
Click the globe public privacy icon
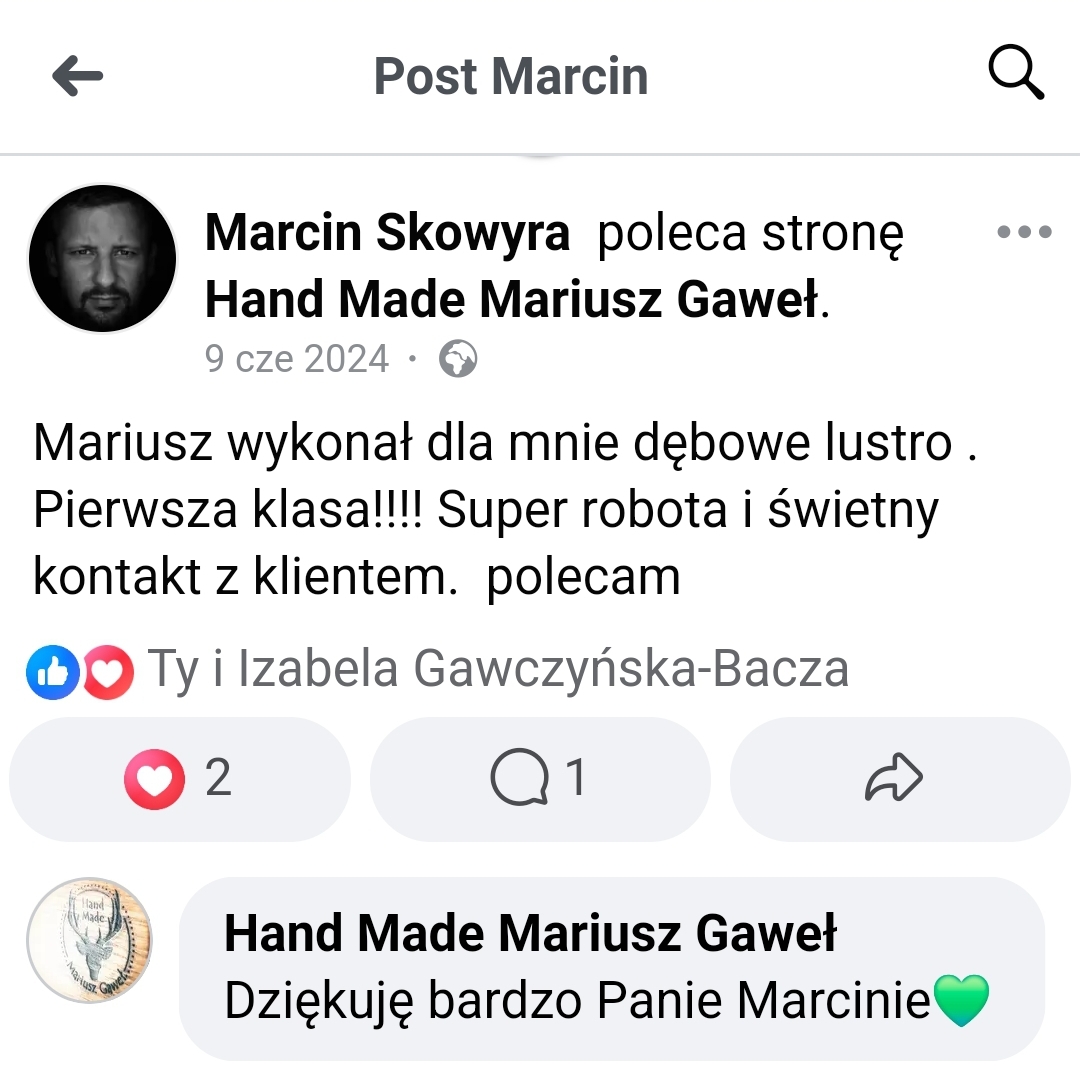coord(458,359)
